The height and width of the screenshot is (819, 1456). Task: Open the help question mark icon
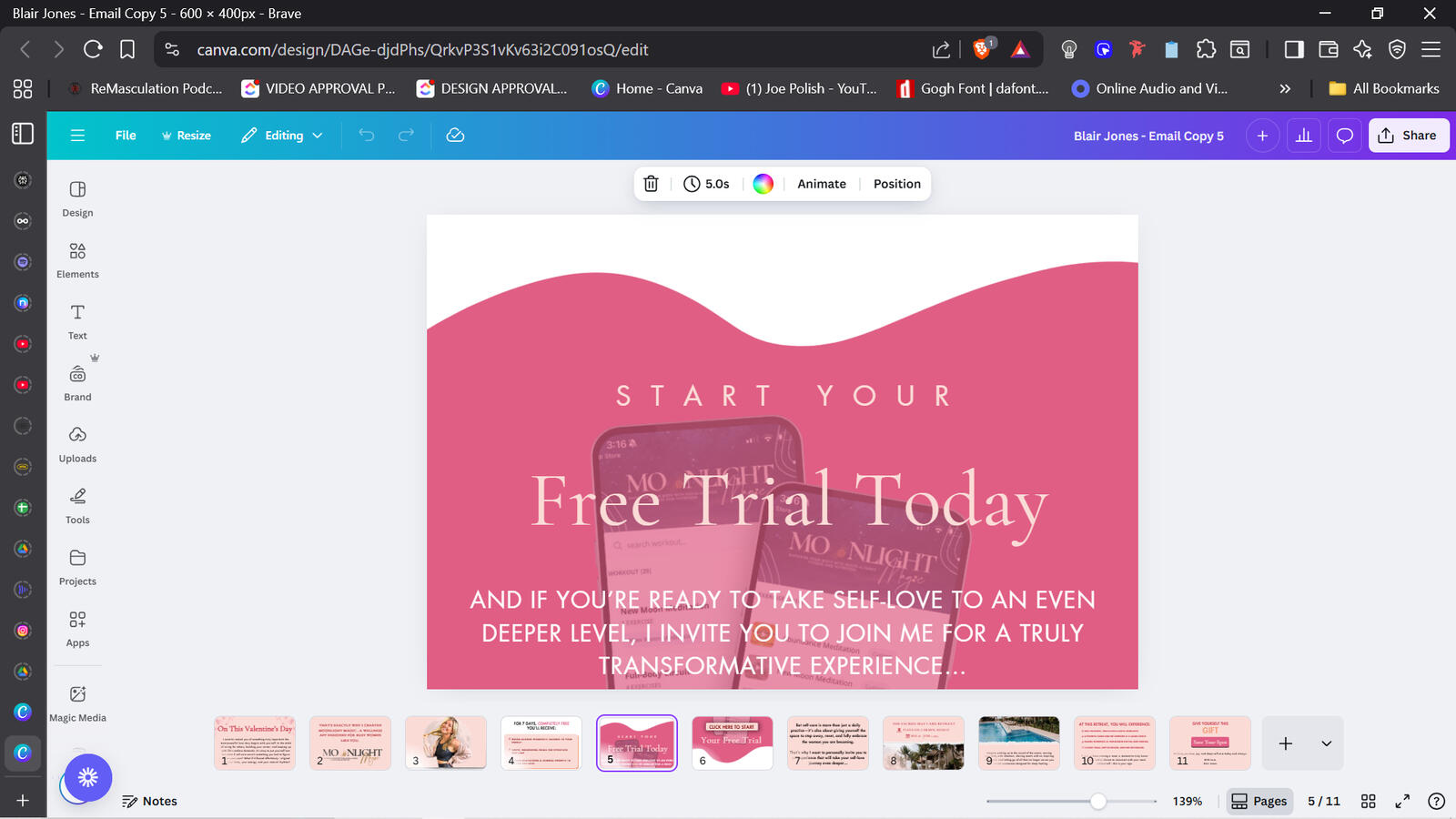(x=1436, y=801)
